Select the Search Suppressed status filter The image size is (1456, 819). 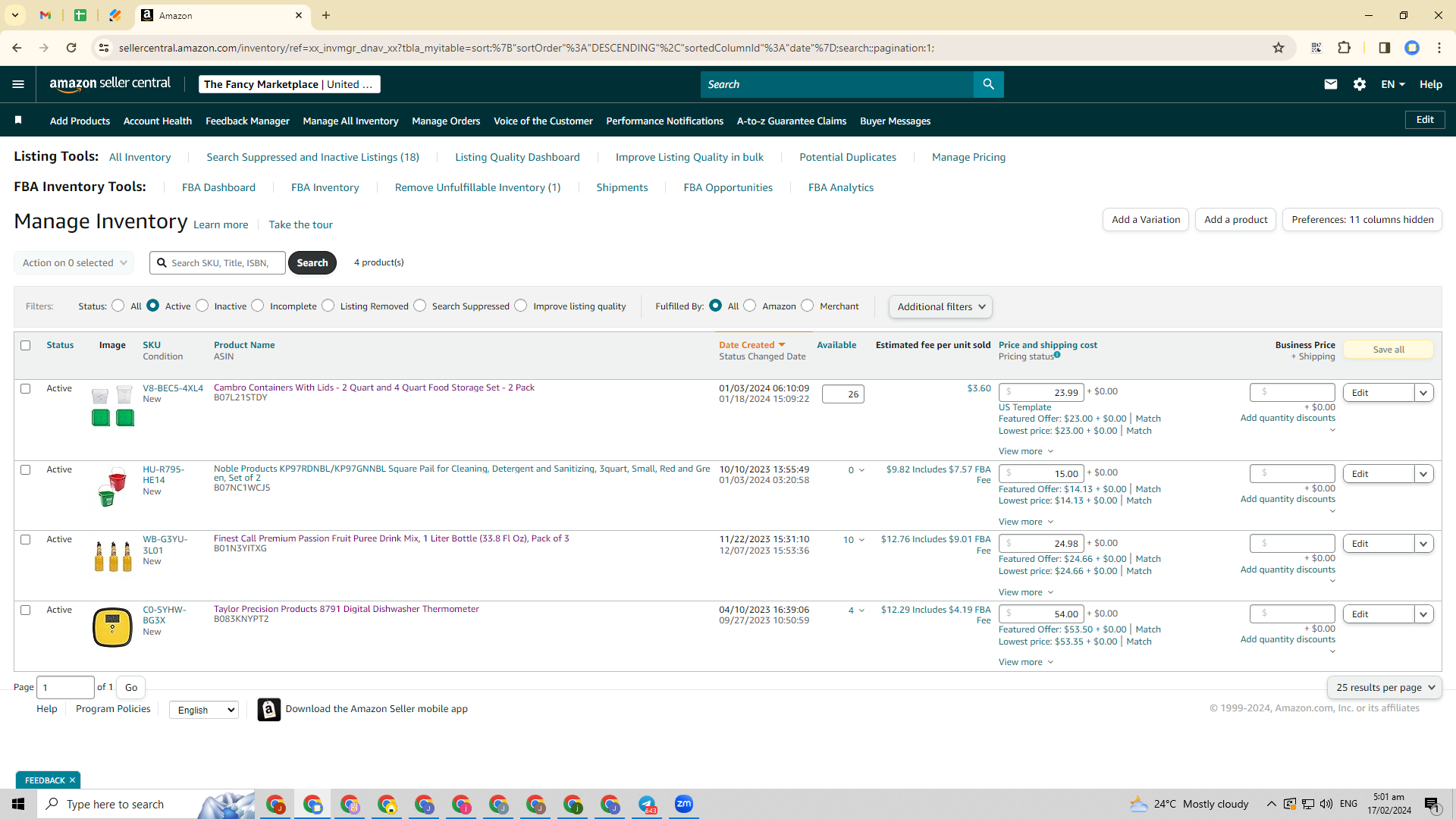point(420,306)
